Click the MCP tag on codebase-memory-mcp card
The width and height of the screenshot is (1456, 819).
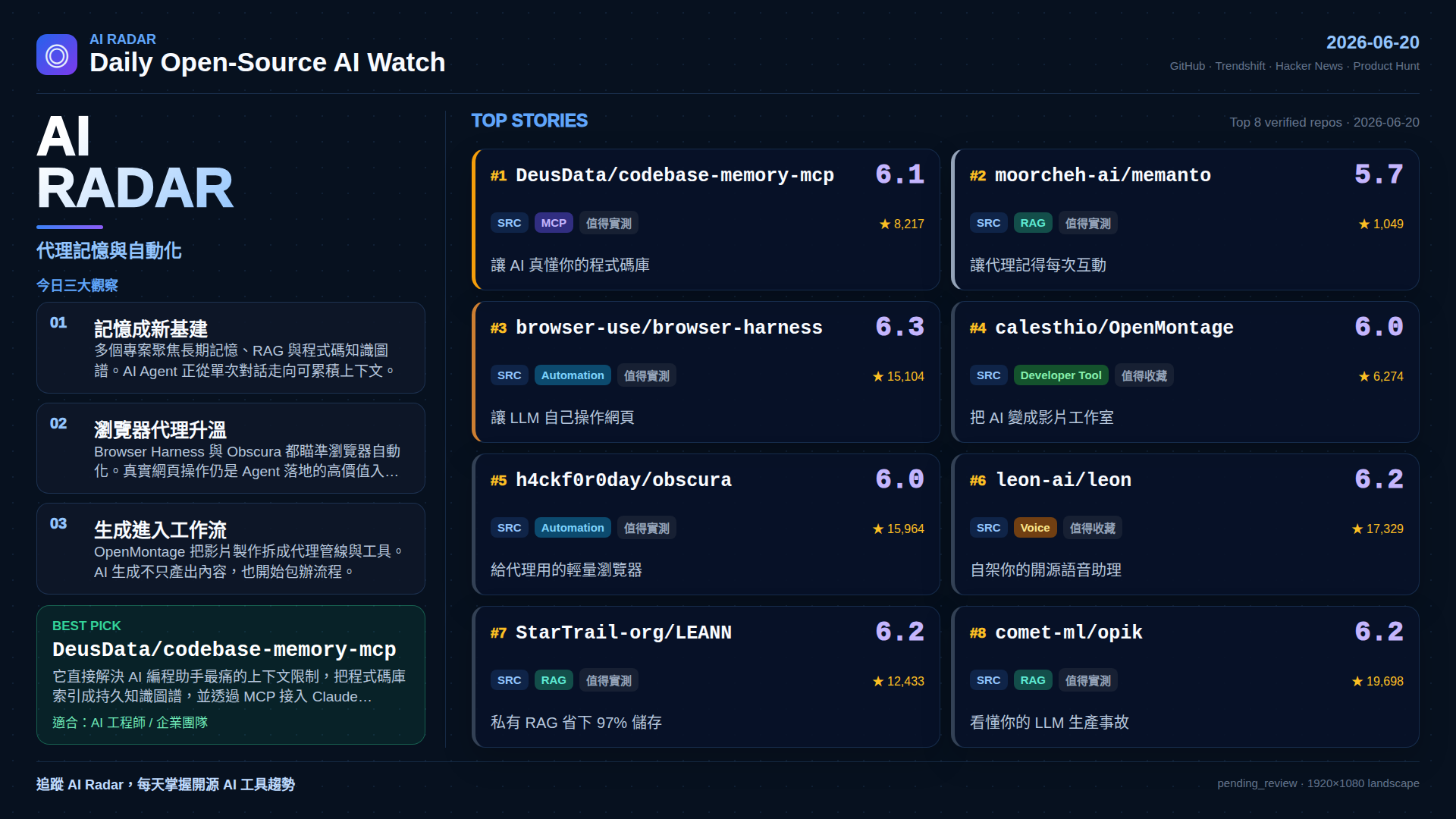(554, 223)
